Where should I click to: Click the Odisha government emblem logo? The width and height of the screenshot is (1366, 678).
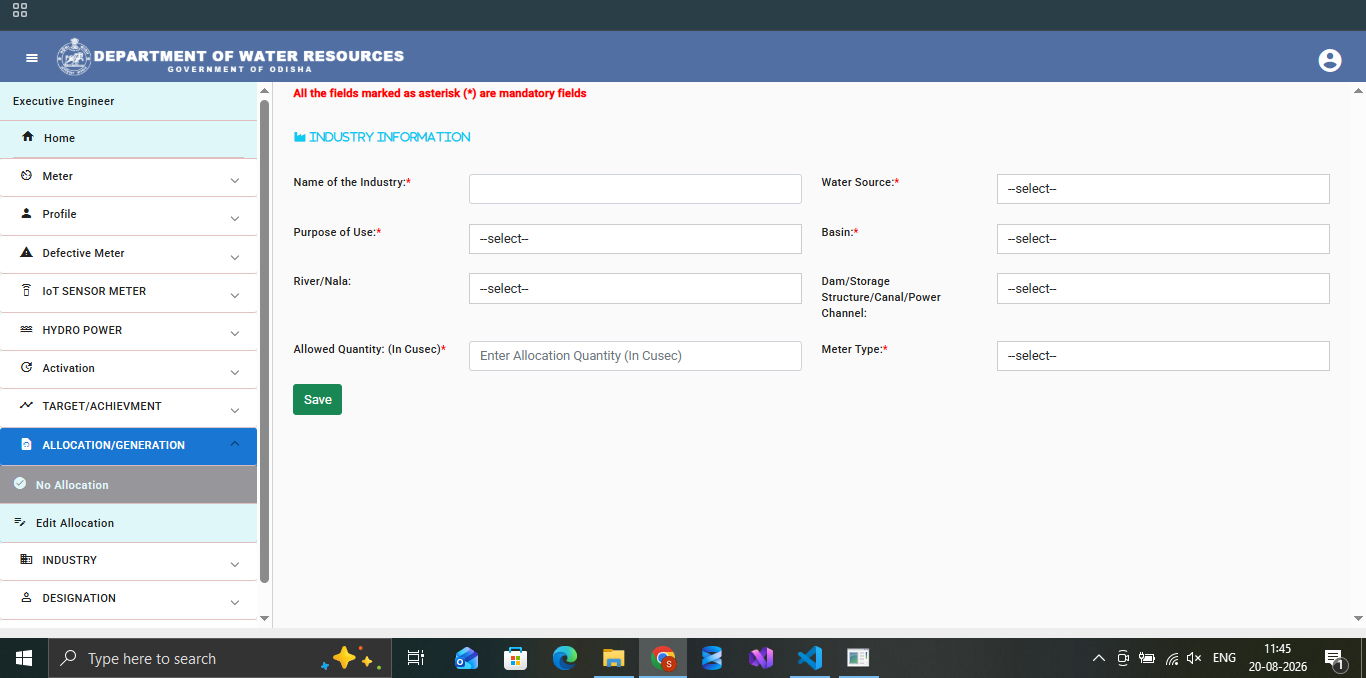tap(73, 57)
